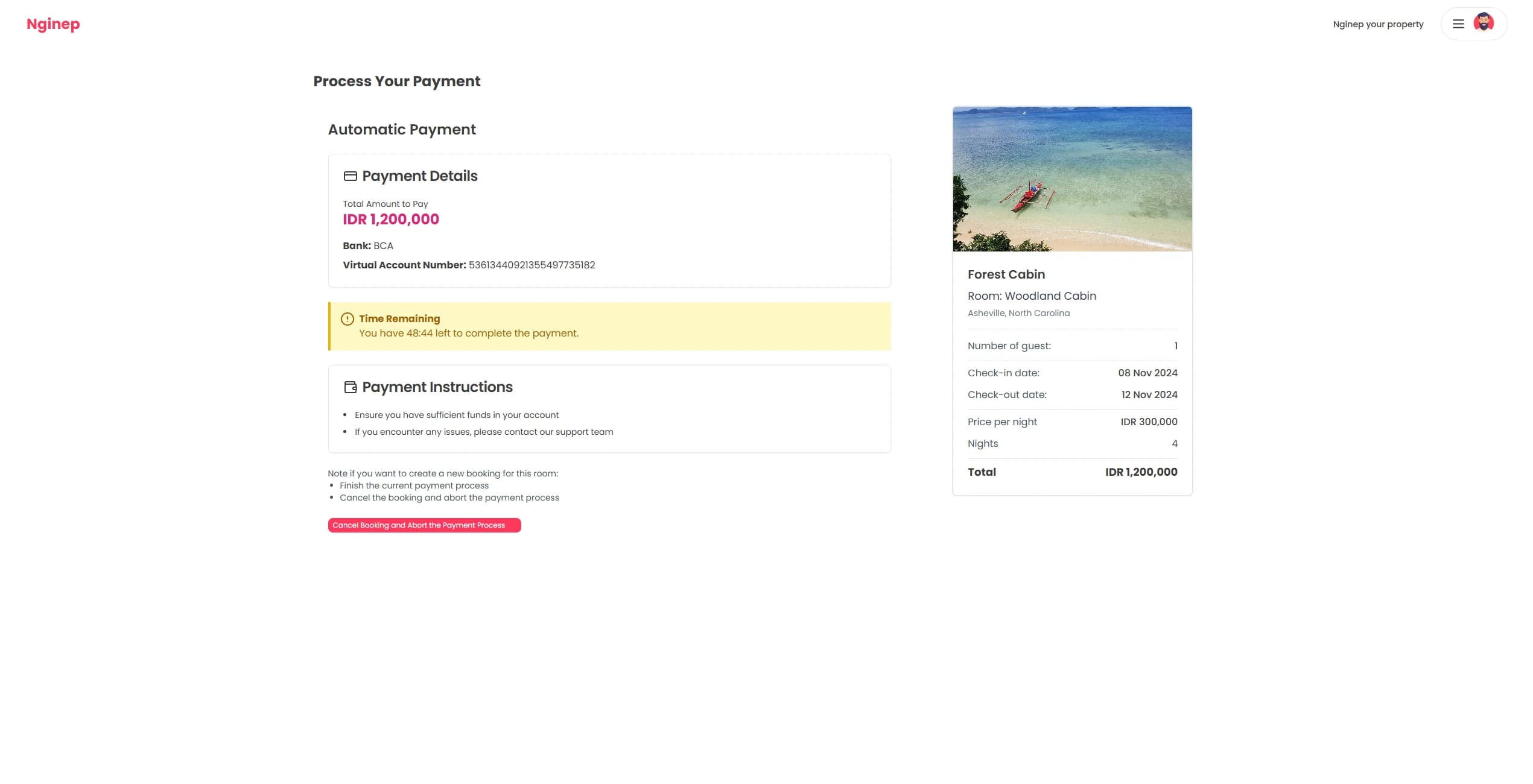Viewport: 1533px width, 784px height.
Task: Open the hamburger menu icon
Action: 1458,24
